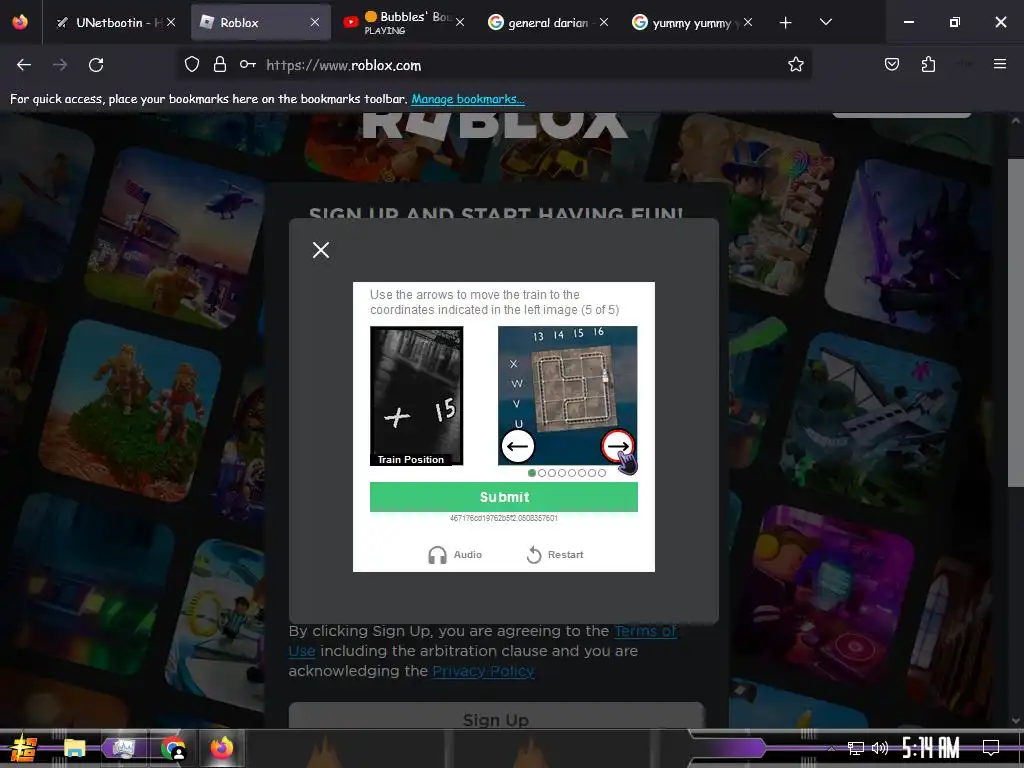Close the Bubbles' YouTube tab

[460, 22]
